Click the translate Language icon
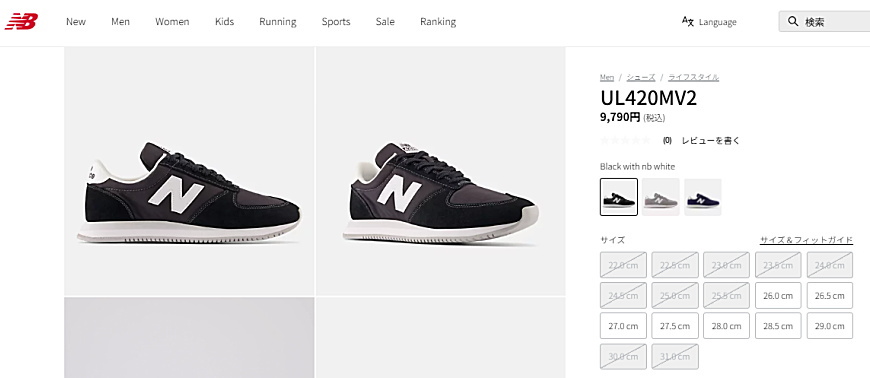This screenshot has height=378, width=870. [x=687, y=22]
